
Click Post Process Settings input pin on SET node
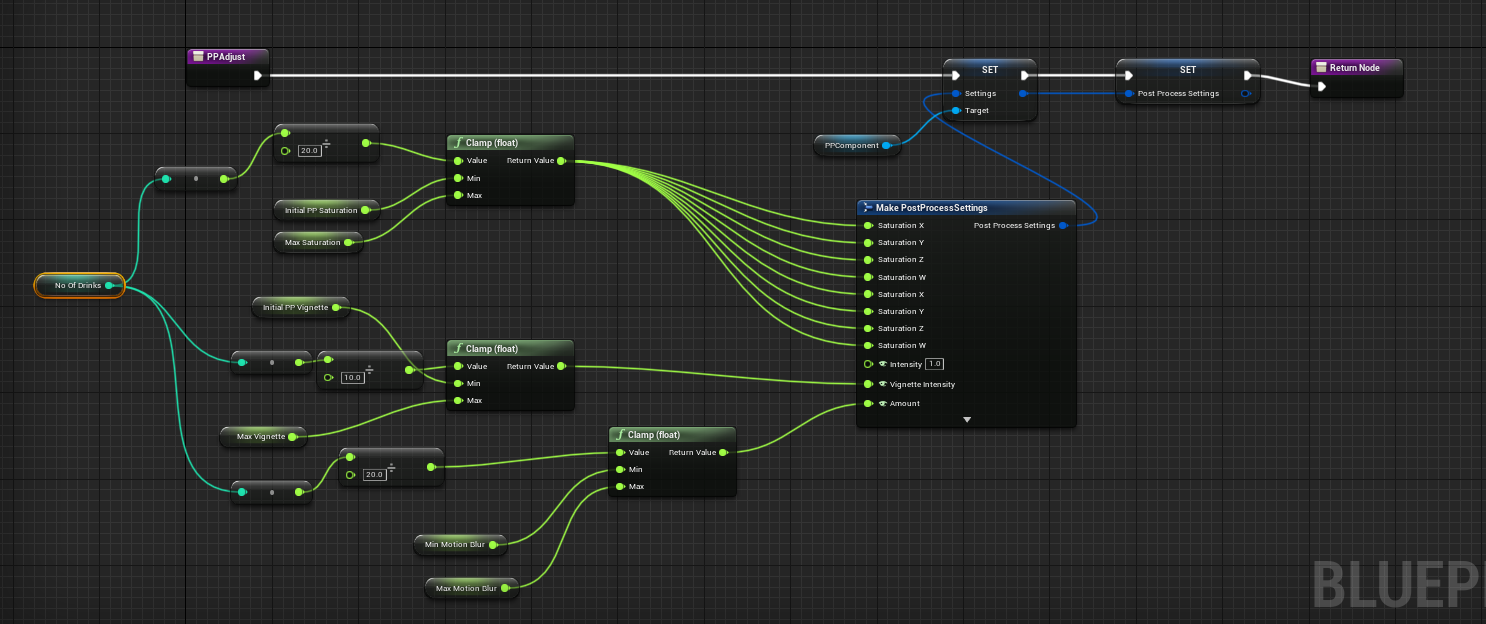(x=1129, y=94)
